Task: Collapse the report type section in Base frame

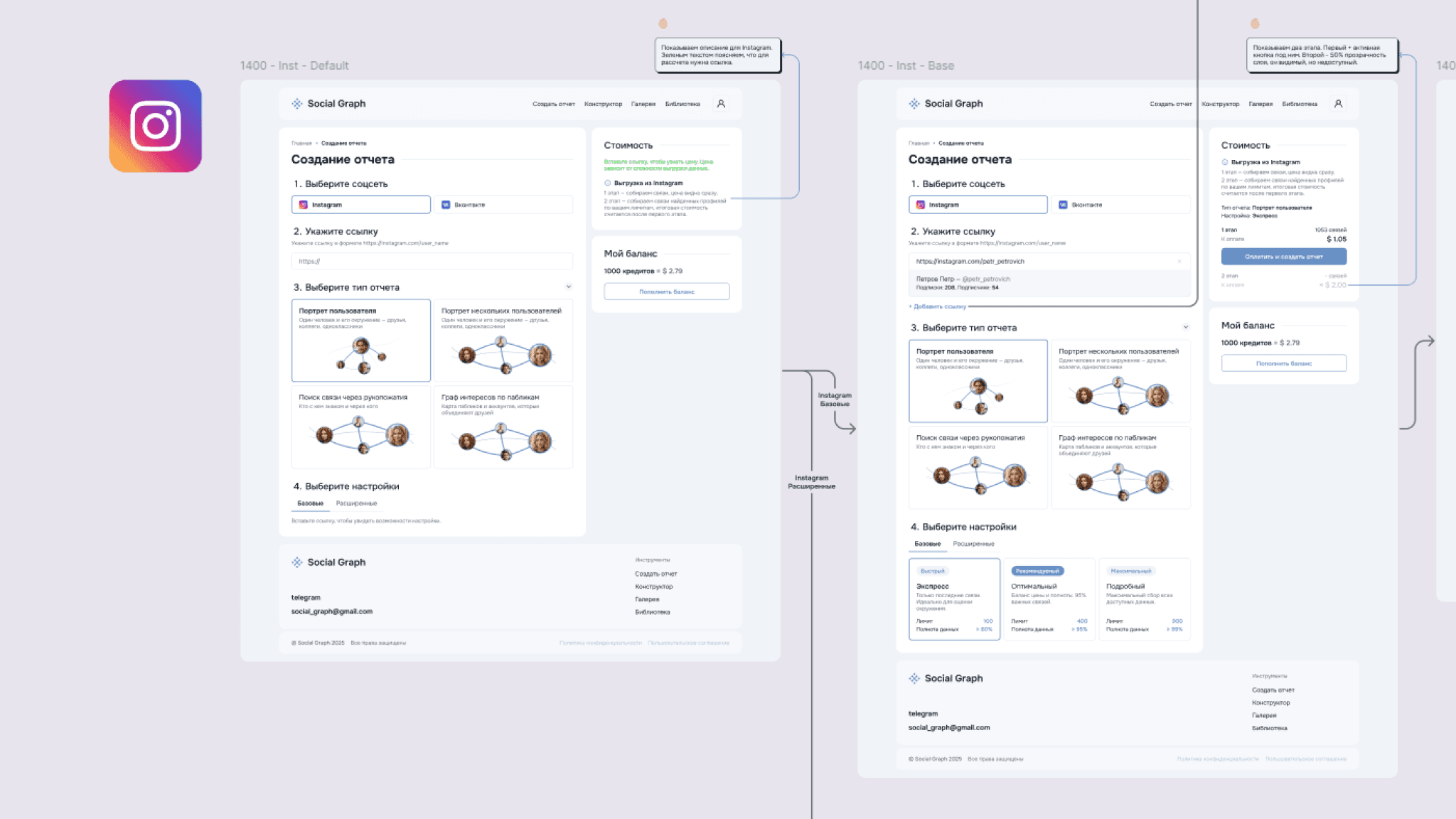Action: point(1186,328)
